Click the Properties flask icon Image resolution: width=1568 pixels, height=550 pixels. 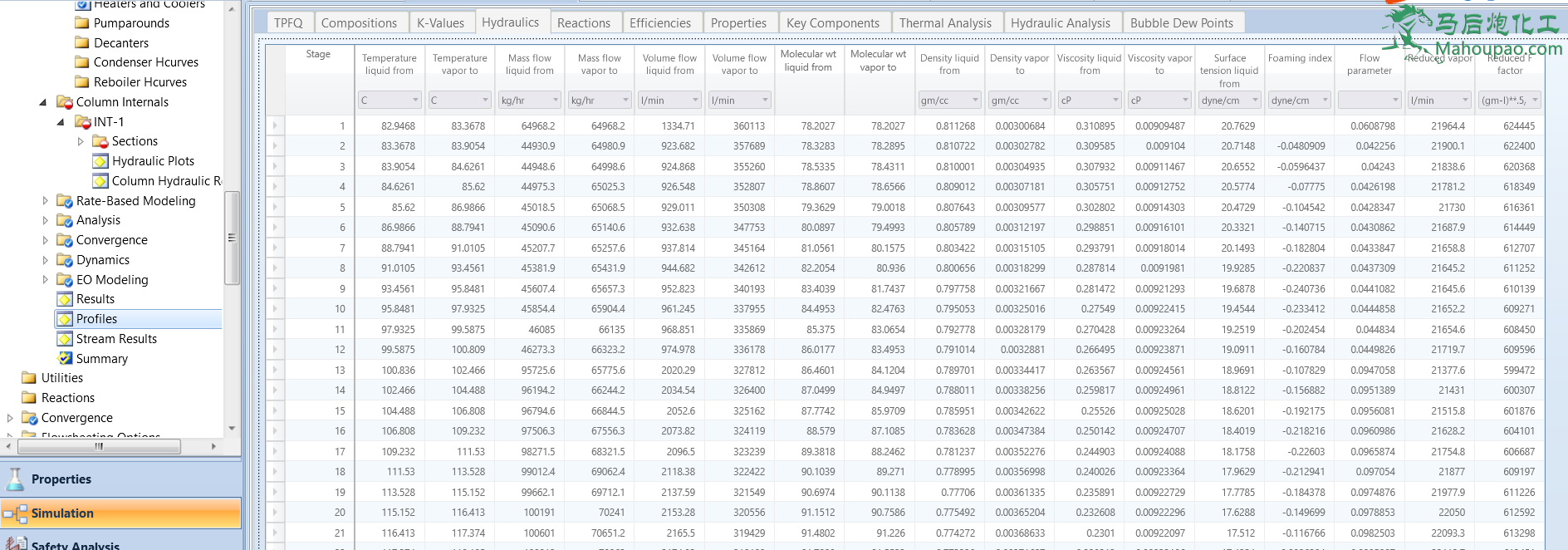[x=15, y=479]
